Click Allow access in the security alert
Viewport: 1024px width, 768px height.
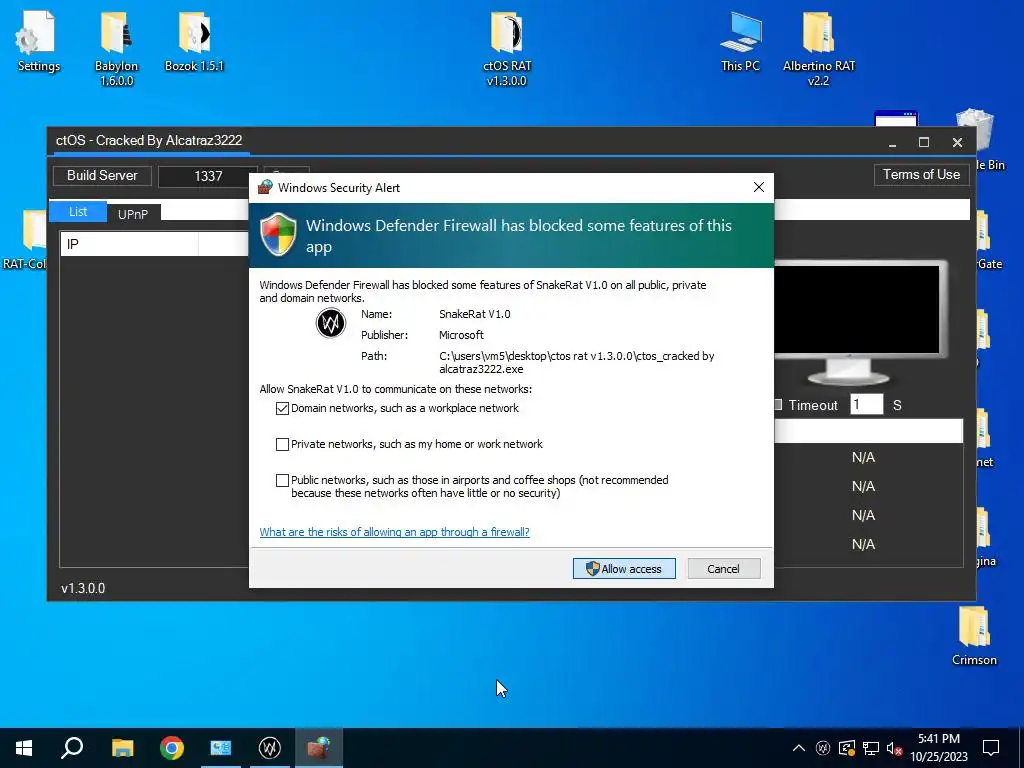[x=624, y=568]
